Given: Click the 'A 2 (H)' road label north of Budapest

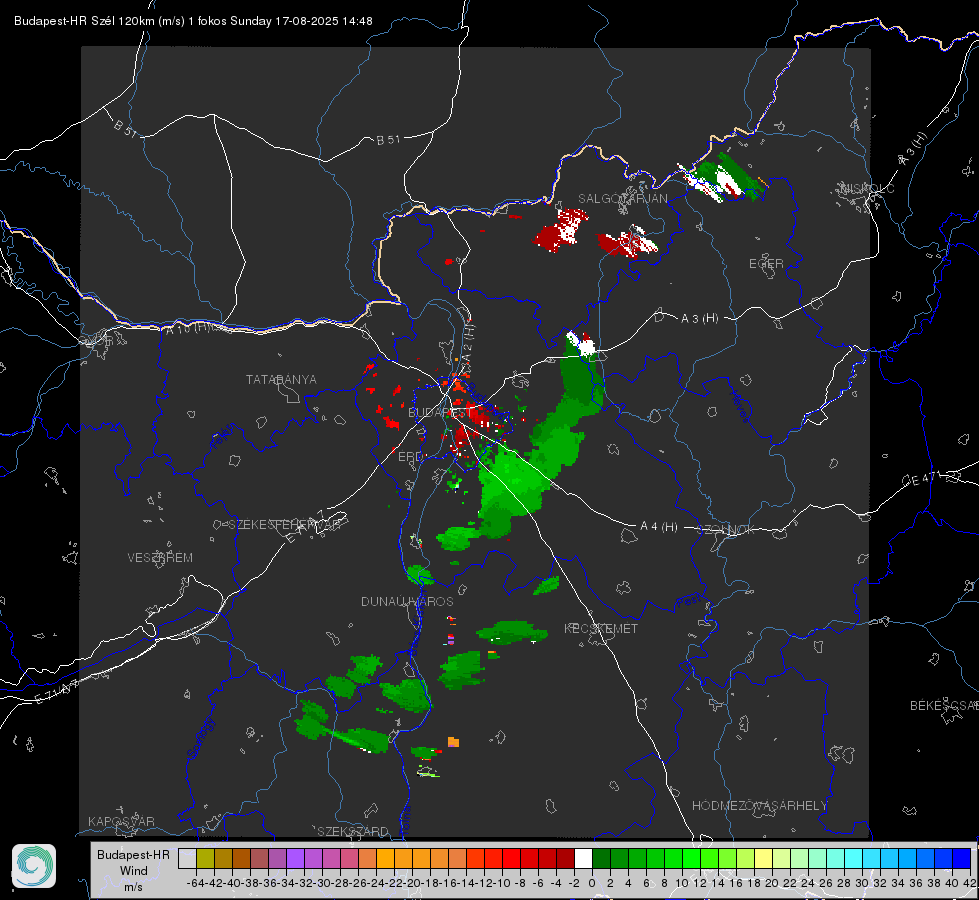Looking at the screenshot, I should [x=468, y=341].
